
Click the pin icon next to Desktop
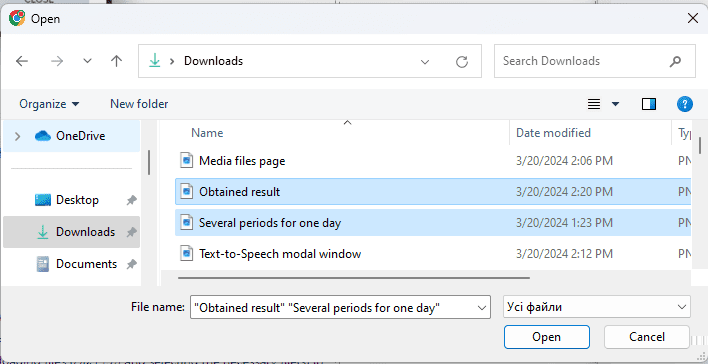[131, 200]
